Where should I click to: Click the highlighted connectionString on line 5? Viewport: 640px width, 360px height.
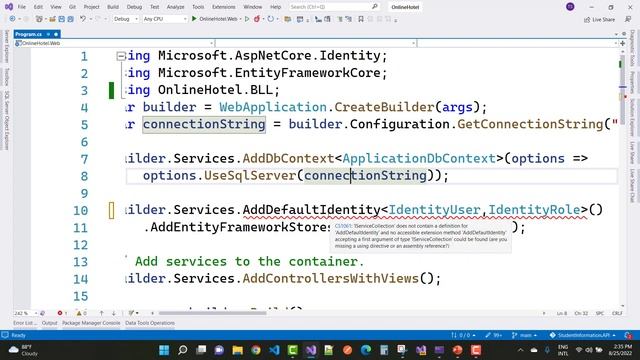[x=204, y=124]
